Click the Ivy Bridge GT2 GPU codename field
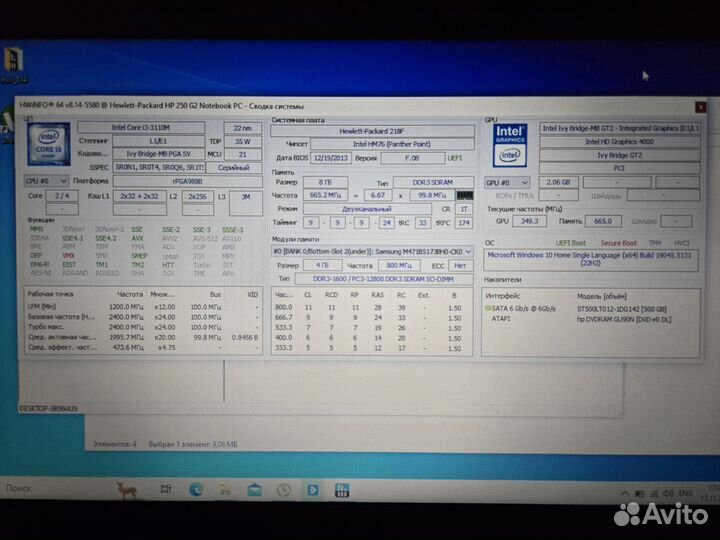Screen dimensions: 720x540 (619, 155)
